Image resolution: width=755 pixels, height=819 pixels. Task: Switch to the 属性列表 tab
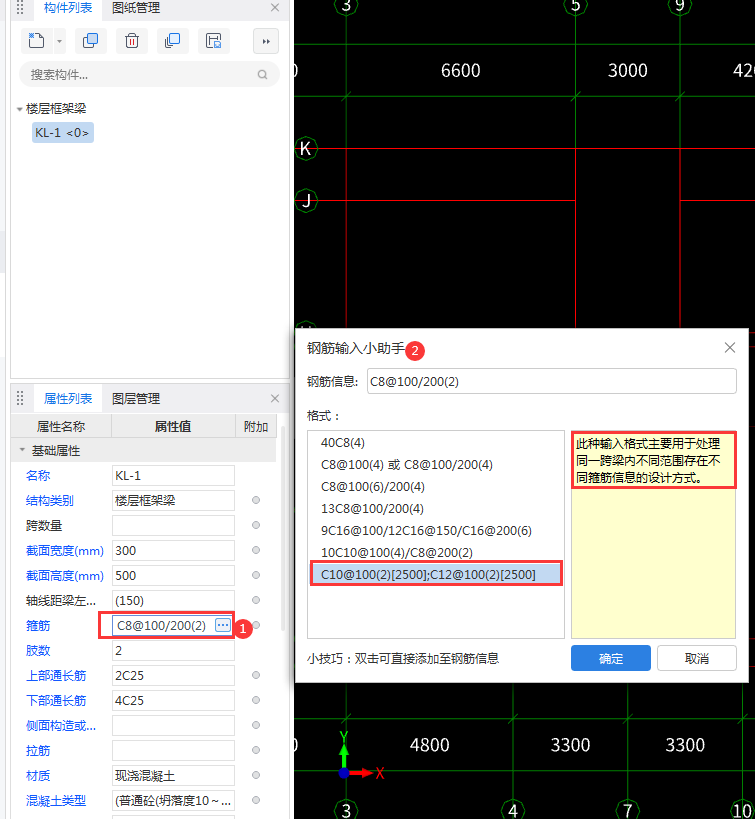(68, 399)
